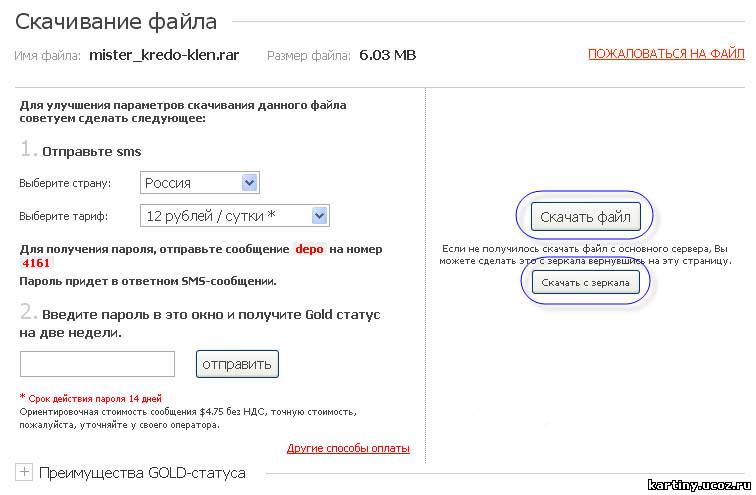The height and width of the screenshot is (495, 756).
Task: Open the Другие способы оплаты link
Action: pyautogui.click(x=348, y=448)
